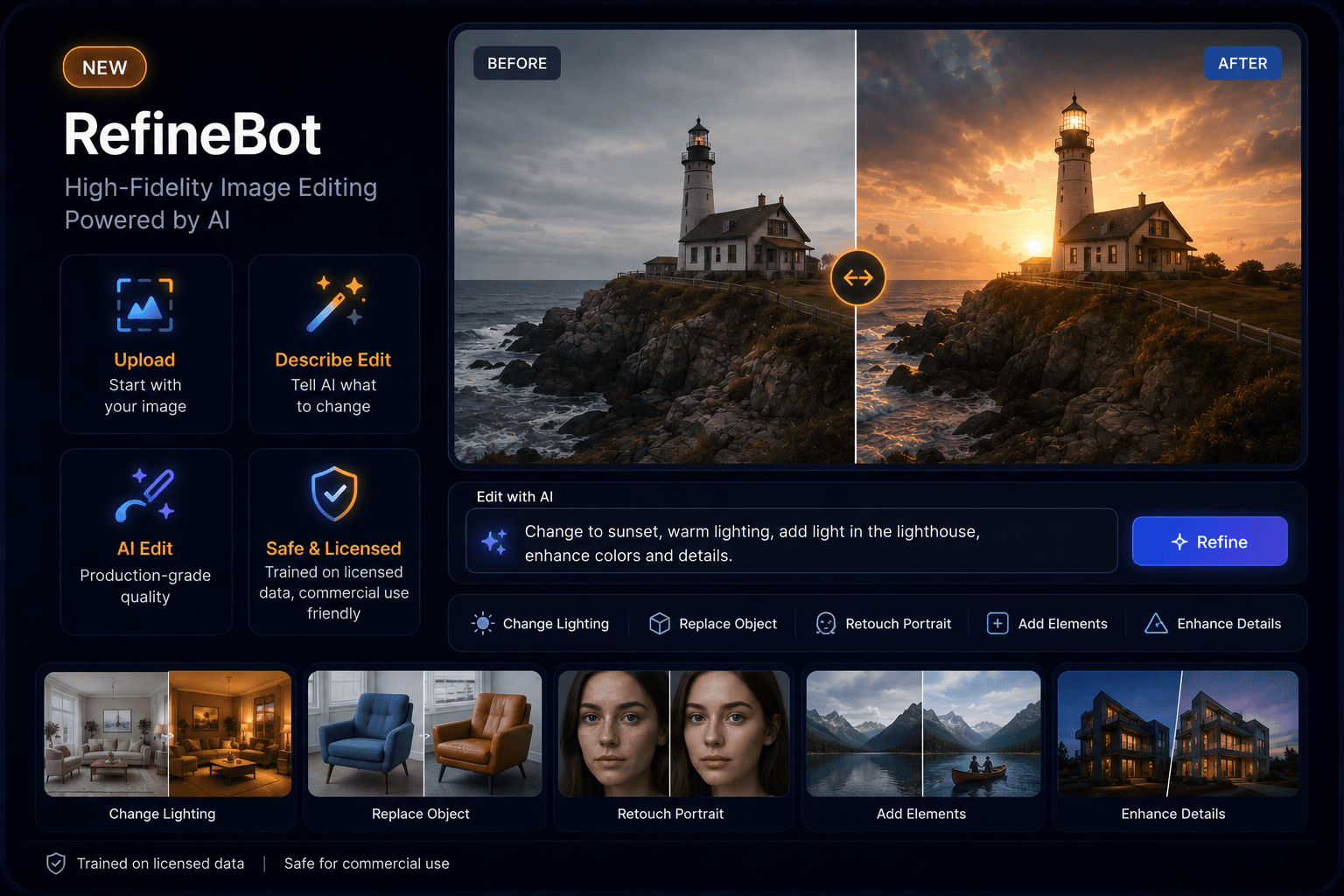Open the Add Elements mountain lake thumbnail
This screenshot has width=1344, height=896.
923,733
